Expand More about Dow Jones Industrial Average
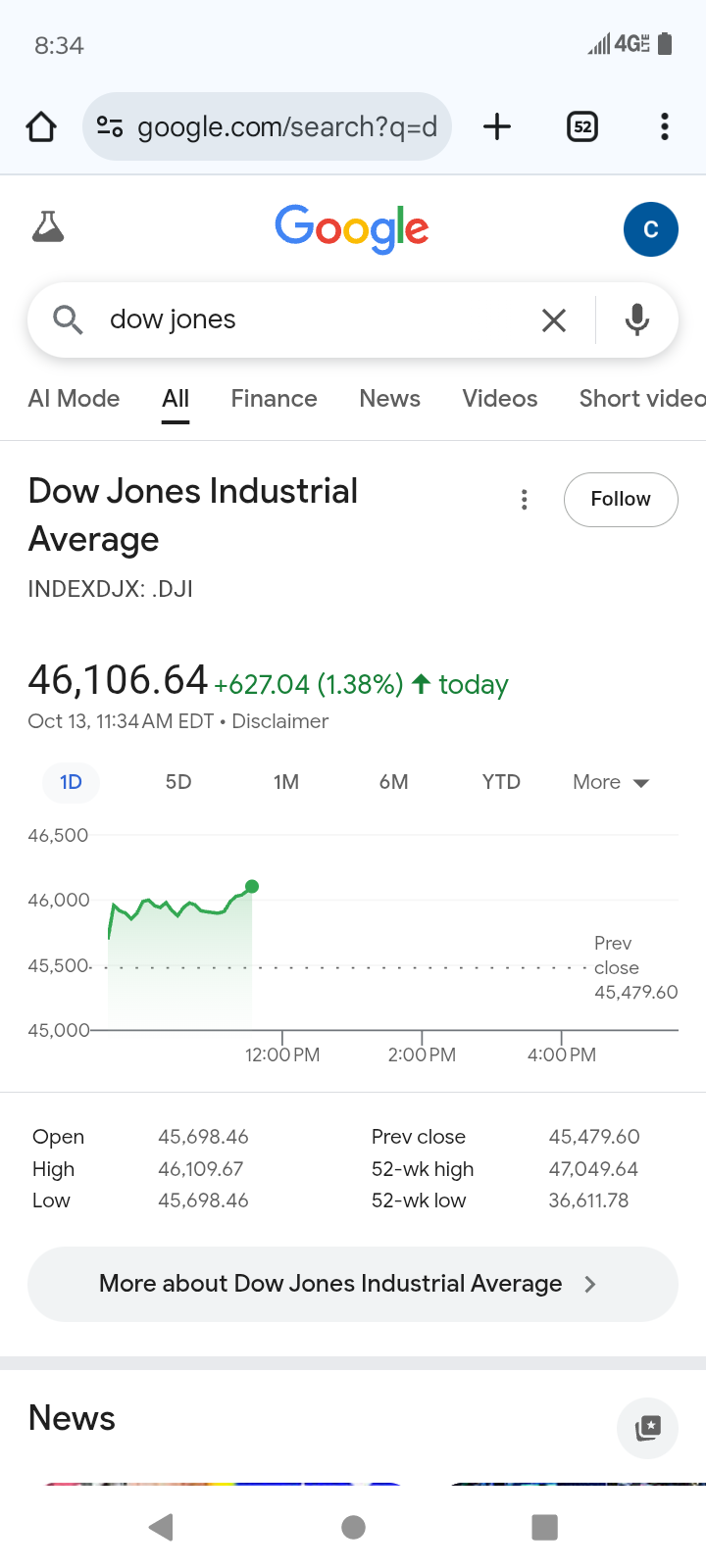The width and height of the screenshot is (706, 1568). [353, 1284]
